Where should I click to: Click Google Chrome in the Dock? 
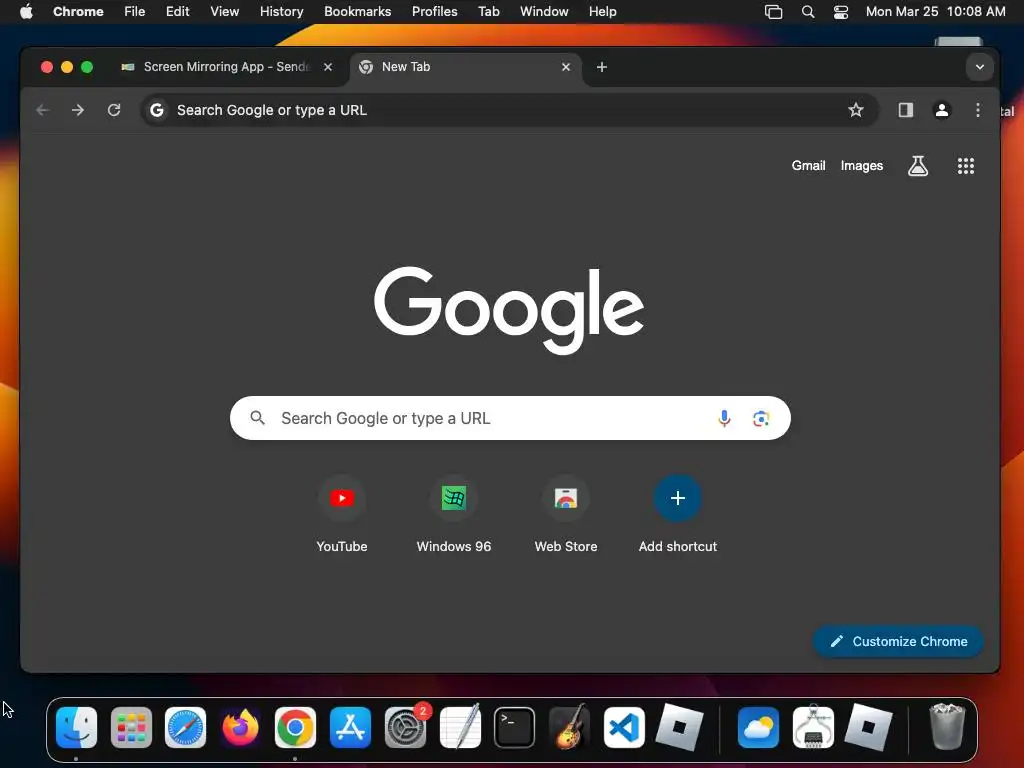[295, 728]
